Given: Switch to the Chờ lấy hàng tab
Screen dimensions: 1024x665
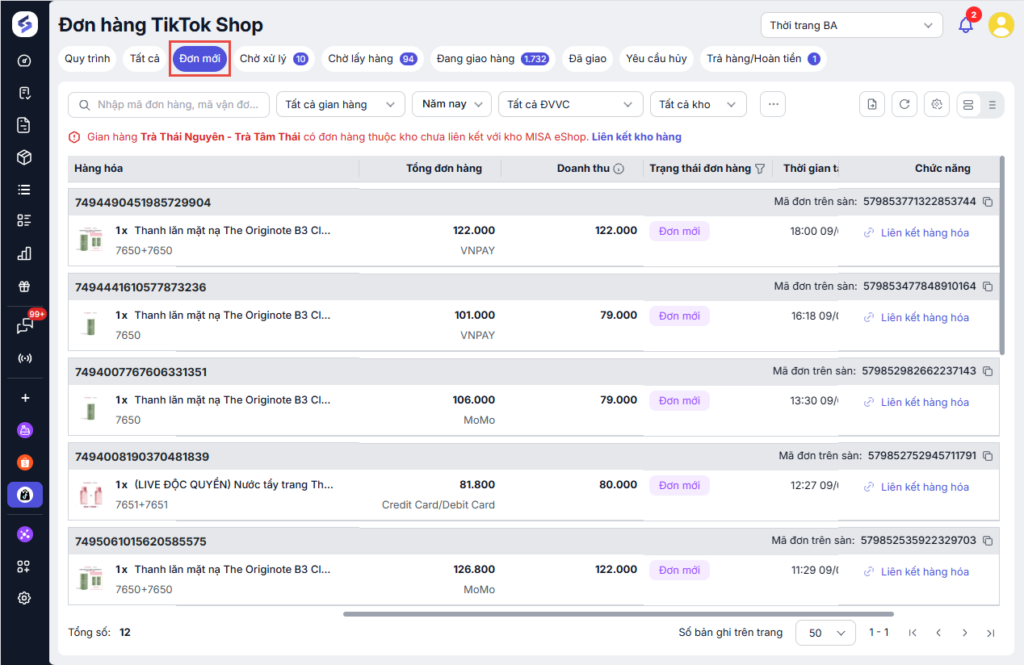Looking at the screenshot, I should pyautogui.click(x=371, y=59).
